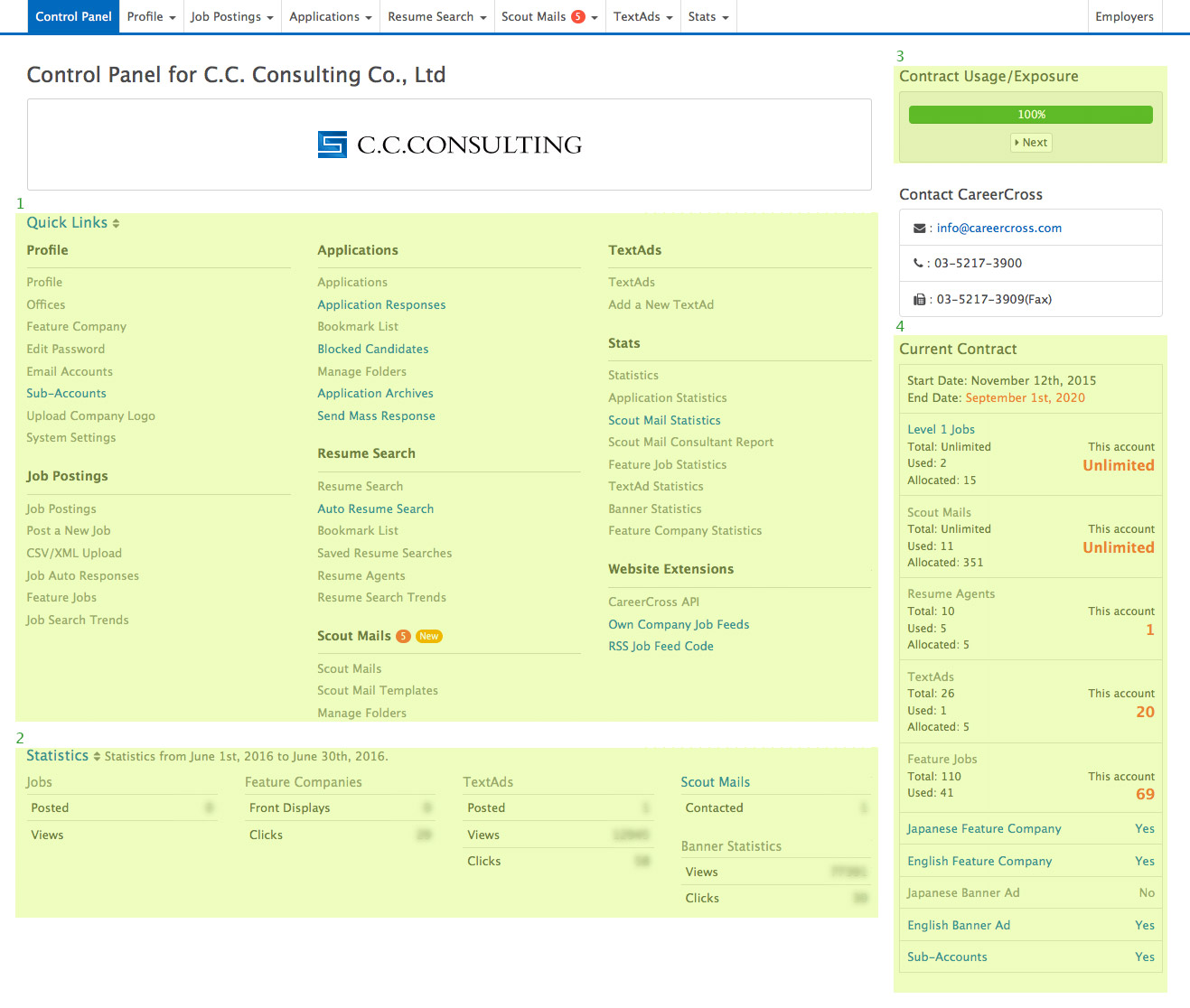Open Scout Mail Statistics link

664,421
